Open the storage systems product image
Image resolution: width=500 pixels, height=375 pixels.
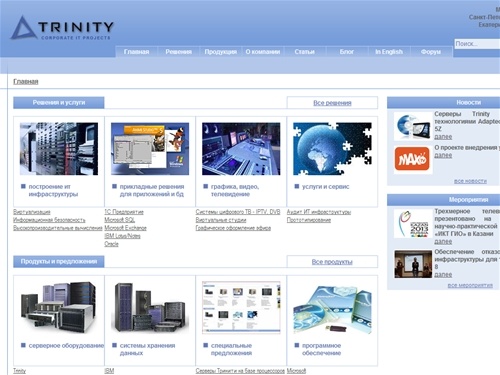pos(150,307)
